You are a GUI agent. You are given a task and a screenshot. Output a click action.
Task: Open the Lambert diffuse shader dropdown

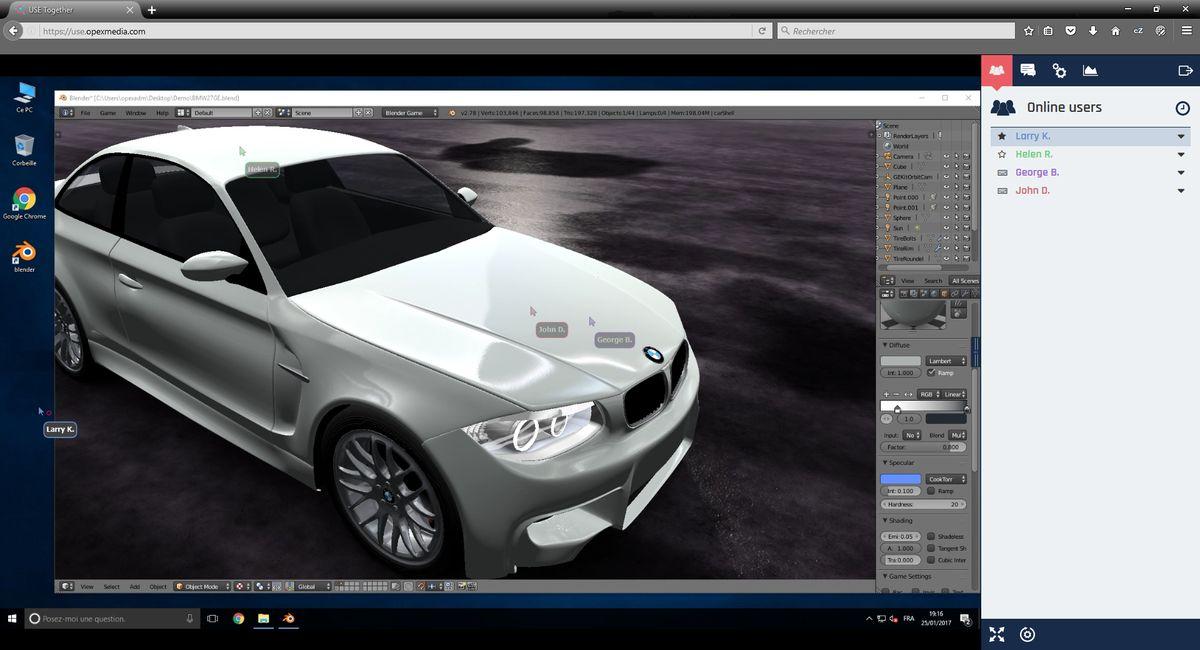click(x=946, y=360)
